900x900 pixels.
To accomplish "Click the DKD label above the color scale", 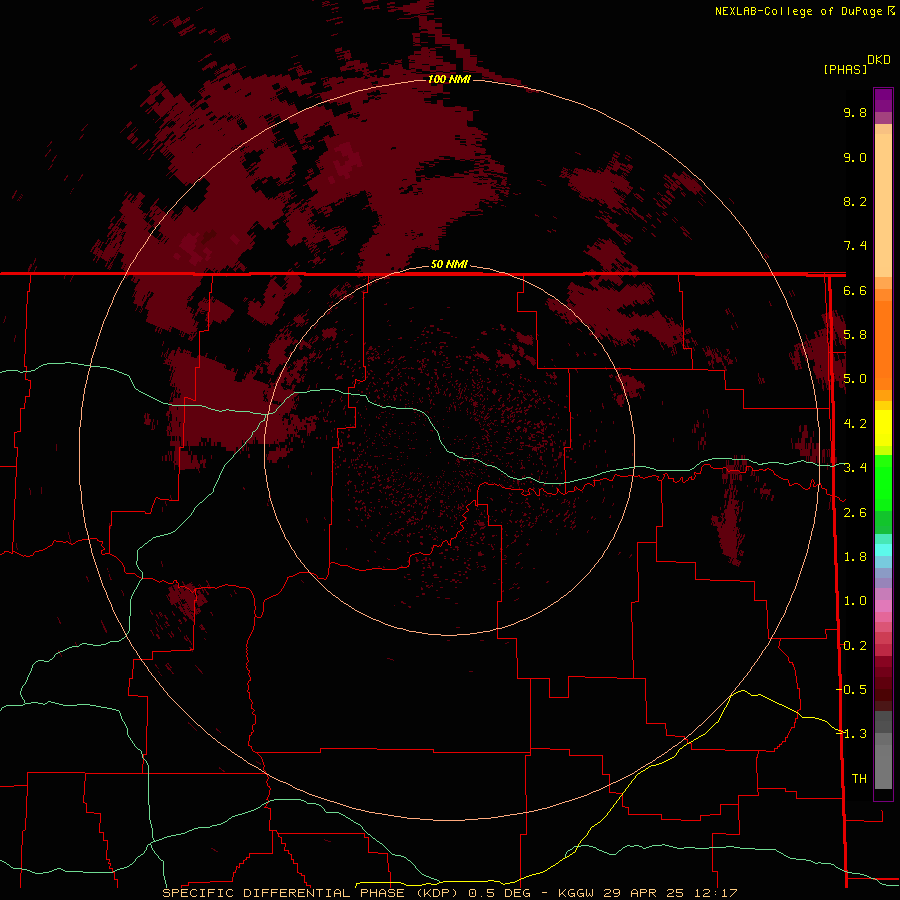I will [x=879, y=60].
